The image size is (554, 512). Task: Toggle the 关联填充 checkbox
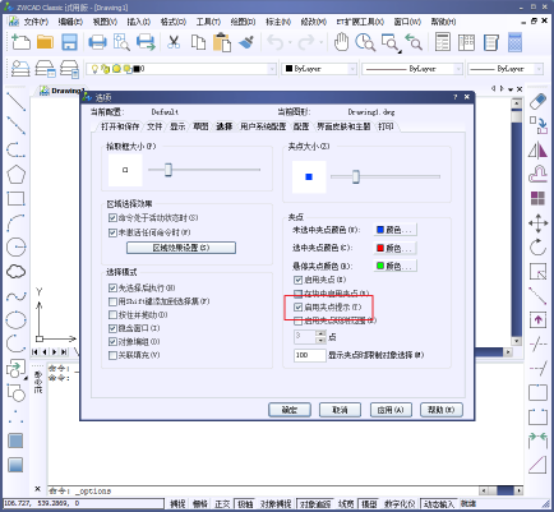[113, 355]
